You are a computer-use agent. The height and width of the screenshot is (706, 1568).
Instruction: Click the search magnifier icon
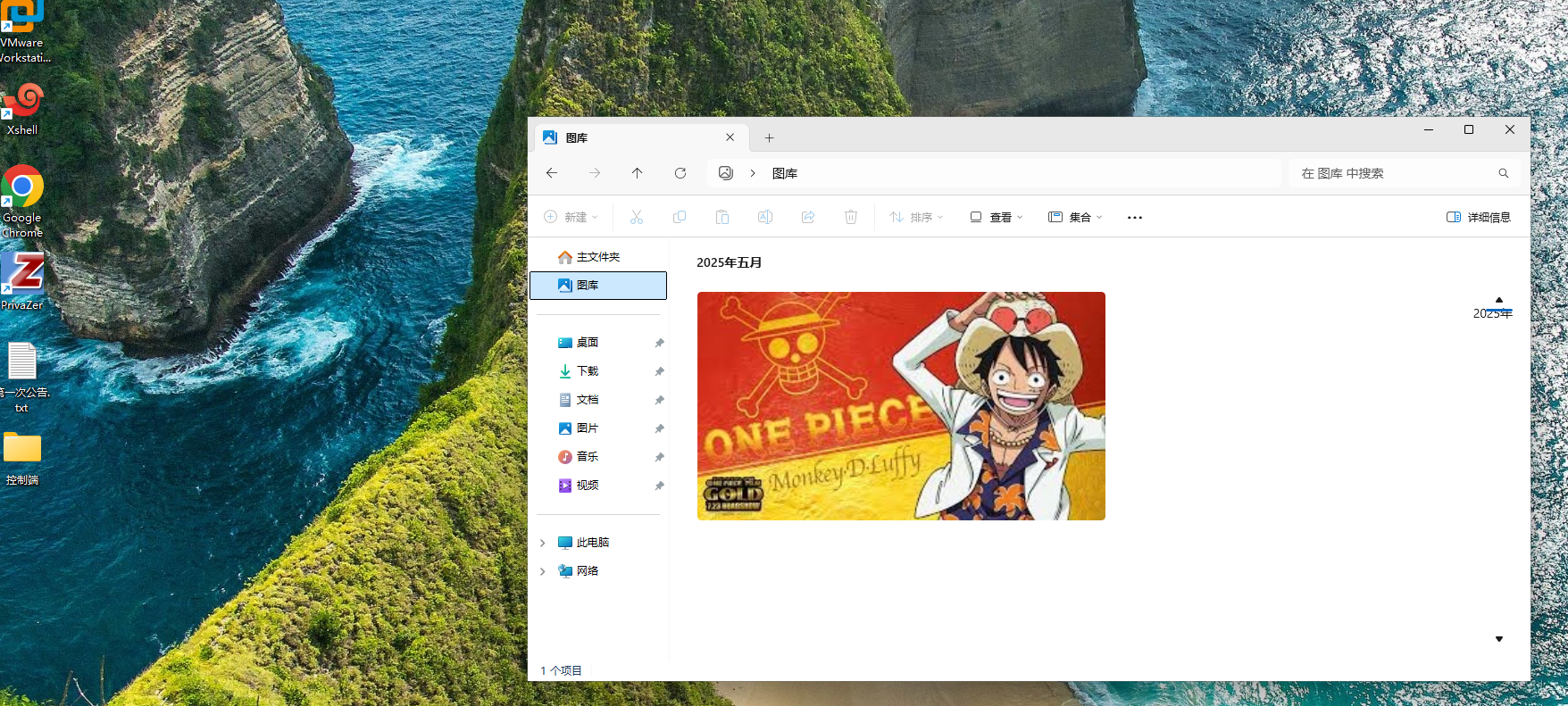click(1504, 173)
